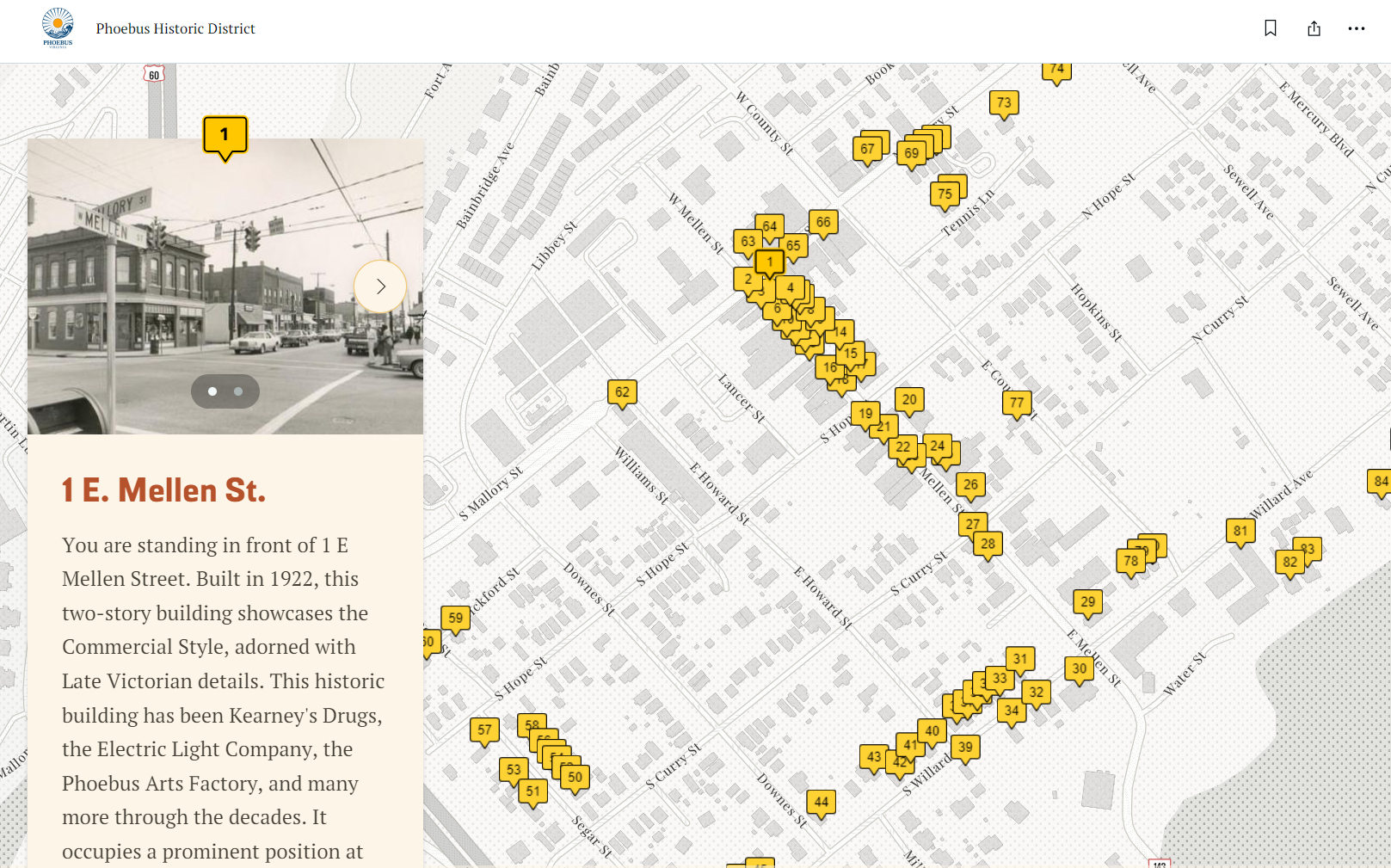Select marker 75 near Tennis Ln

[x=945, y=191]
